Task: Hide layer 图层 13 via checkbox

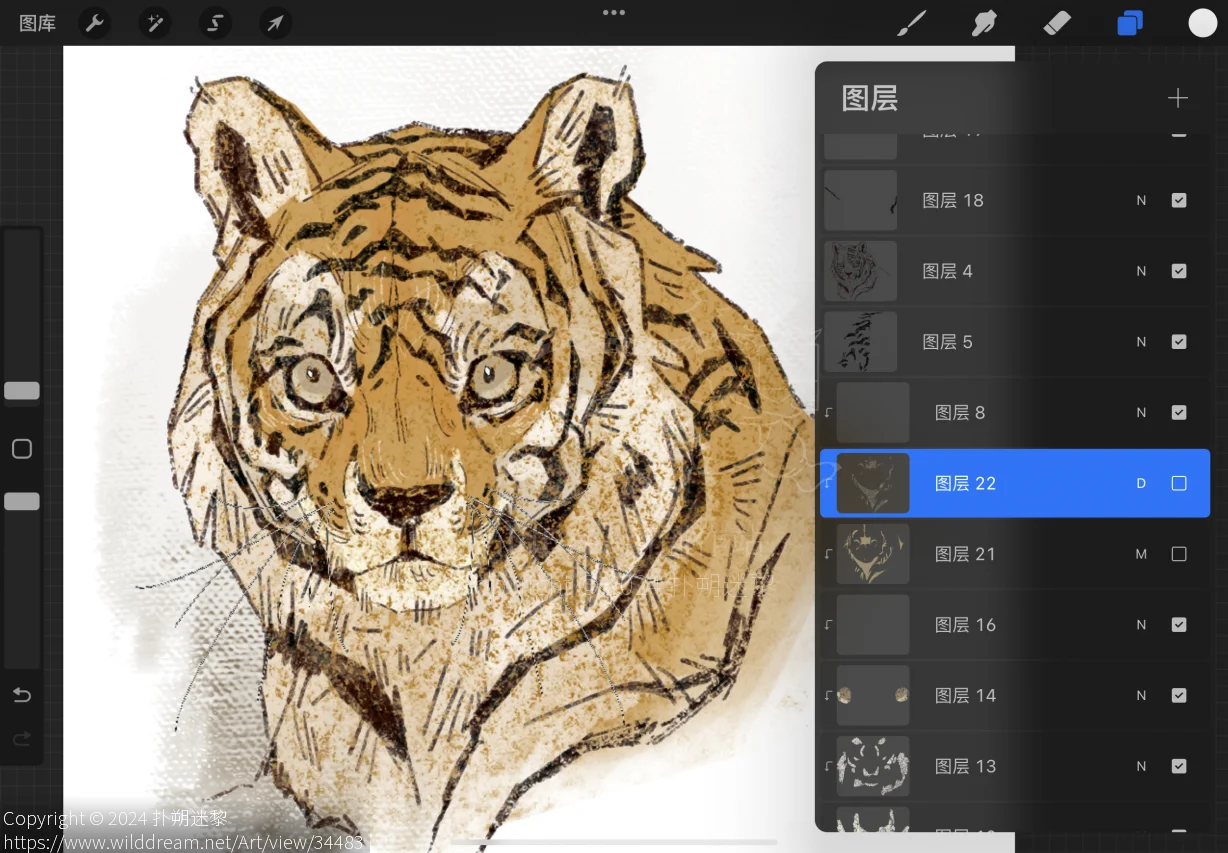Action: pos(1179,766)
